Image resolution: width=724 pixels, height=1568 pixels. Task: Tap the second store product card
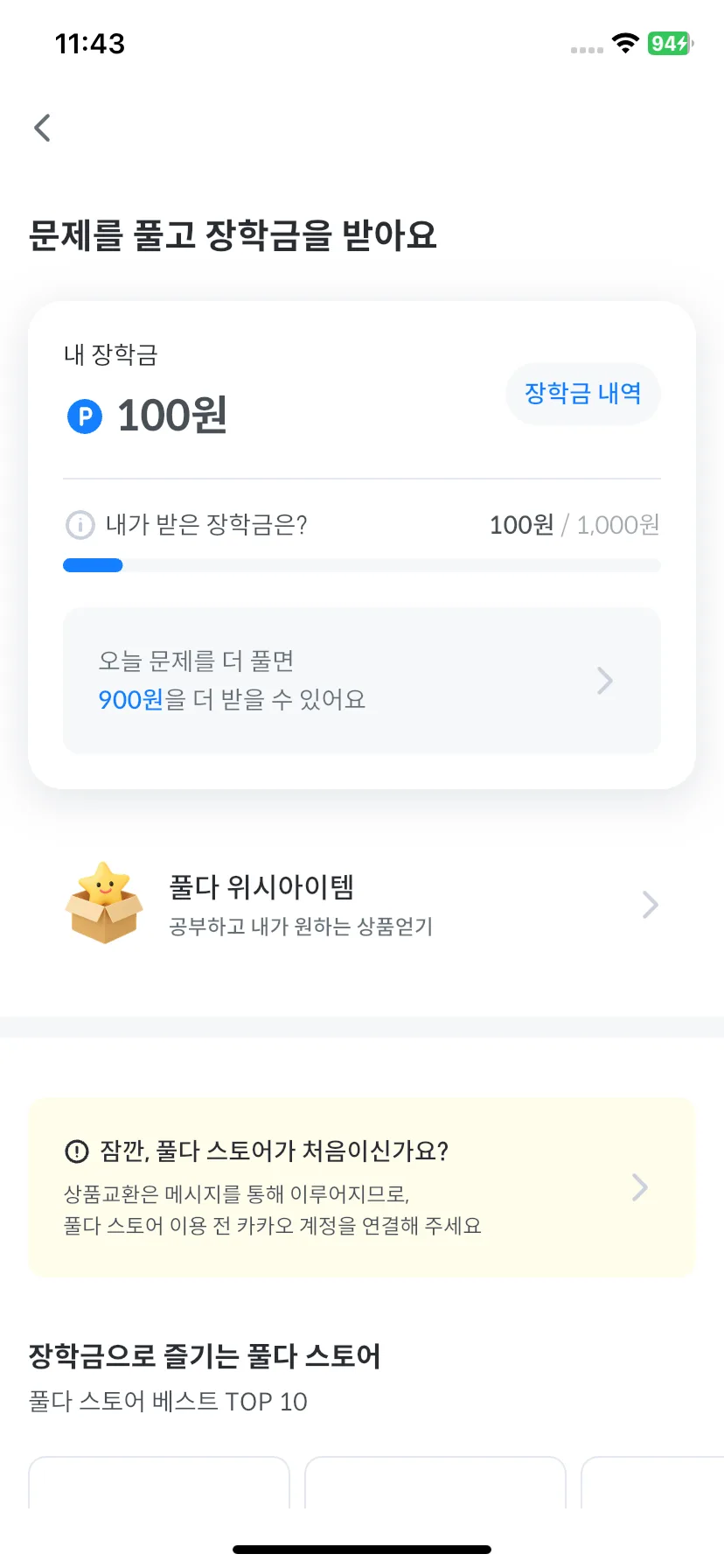(435, 1482)
